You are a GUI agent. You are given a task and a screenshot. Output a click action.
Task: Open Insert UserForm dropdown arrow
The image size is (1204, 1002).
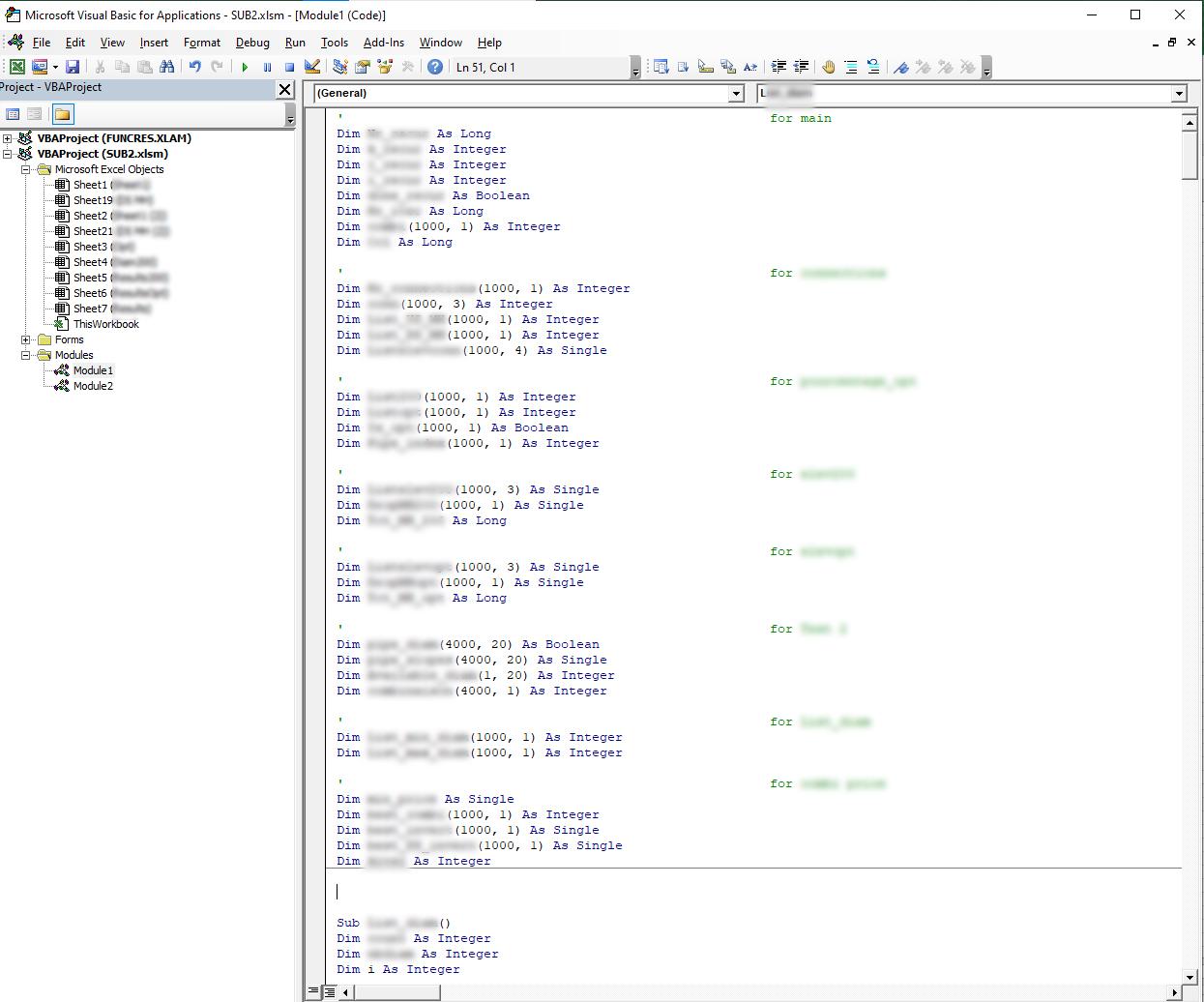(55, 67)
